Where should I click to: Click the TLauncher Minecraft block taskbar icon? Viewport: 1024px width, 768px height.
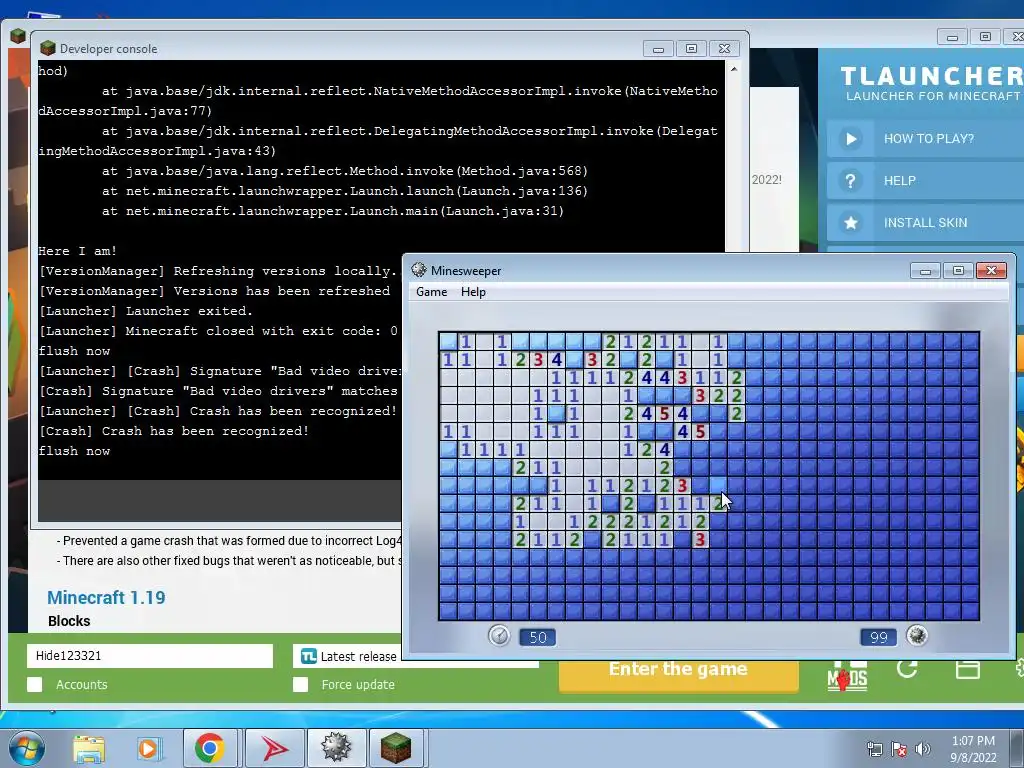click(x=396, y=748)
